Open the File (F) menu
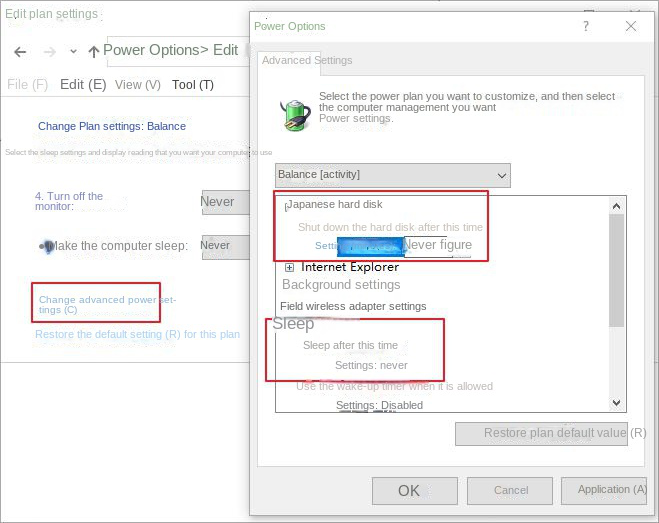 27,85
